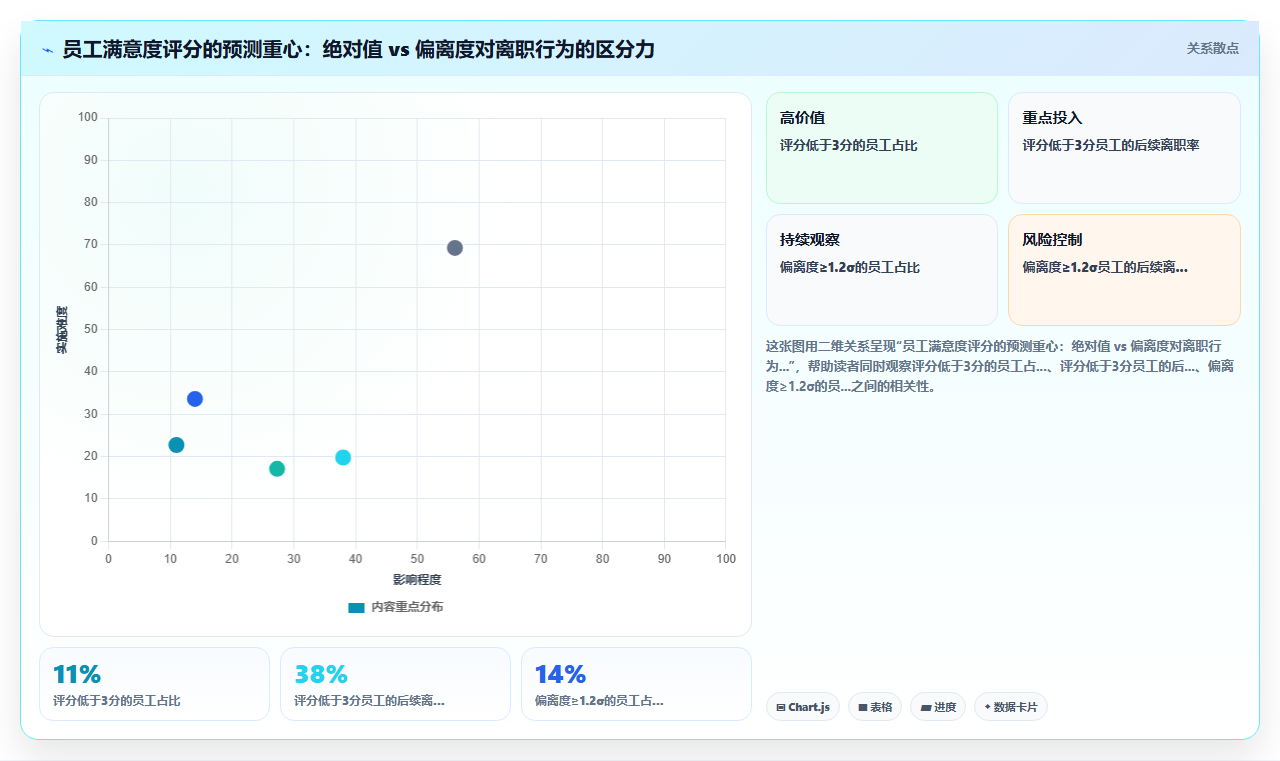Click the 38% stat card
Viewport: 1280px width, 761px height.
pyautogui.click(x=395, y=684)
